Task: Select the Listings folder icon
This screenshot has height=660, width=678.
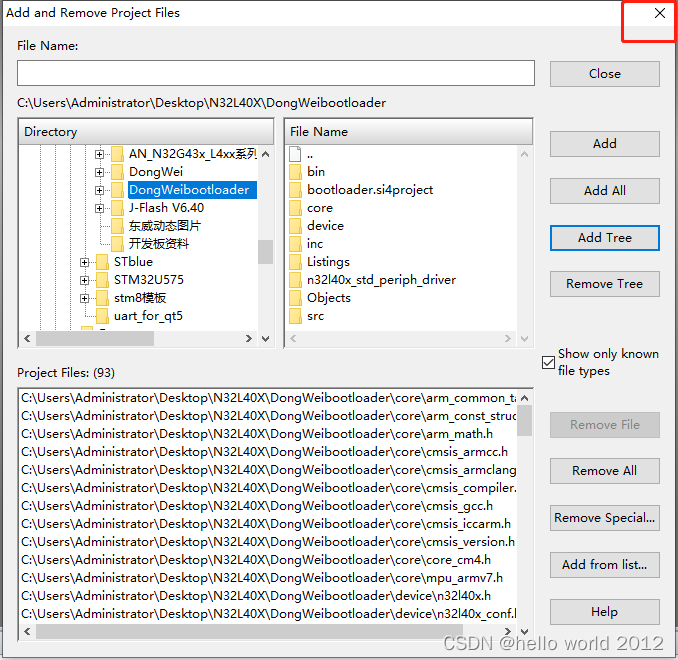Action: (295, 262)
